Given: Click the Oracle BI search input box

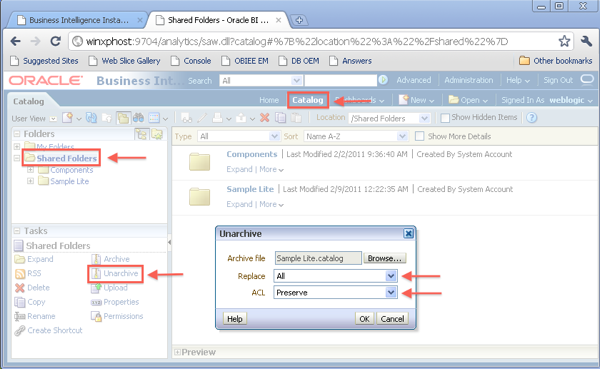Looking at the screenshot, I should point(340,80).
